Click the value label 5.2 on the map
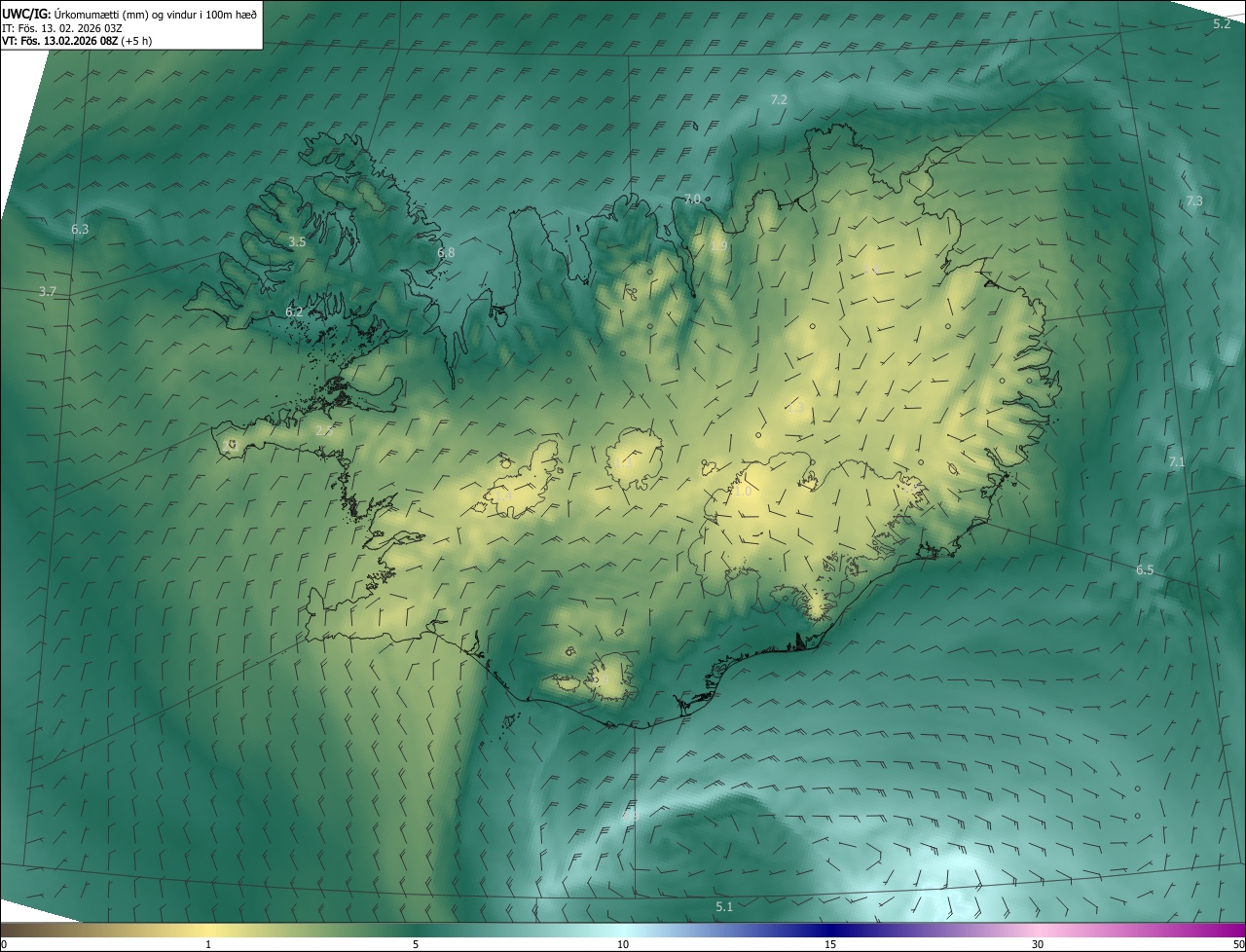 click(x=1222, y=23)
